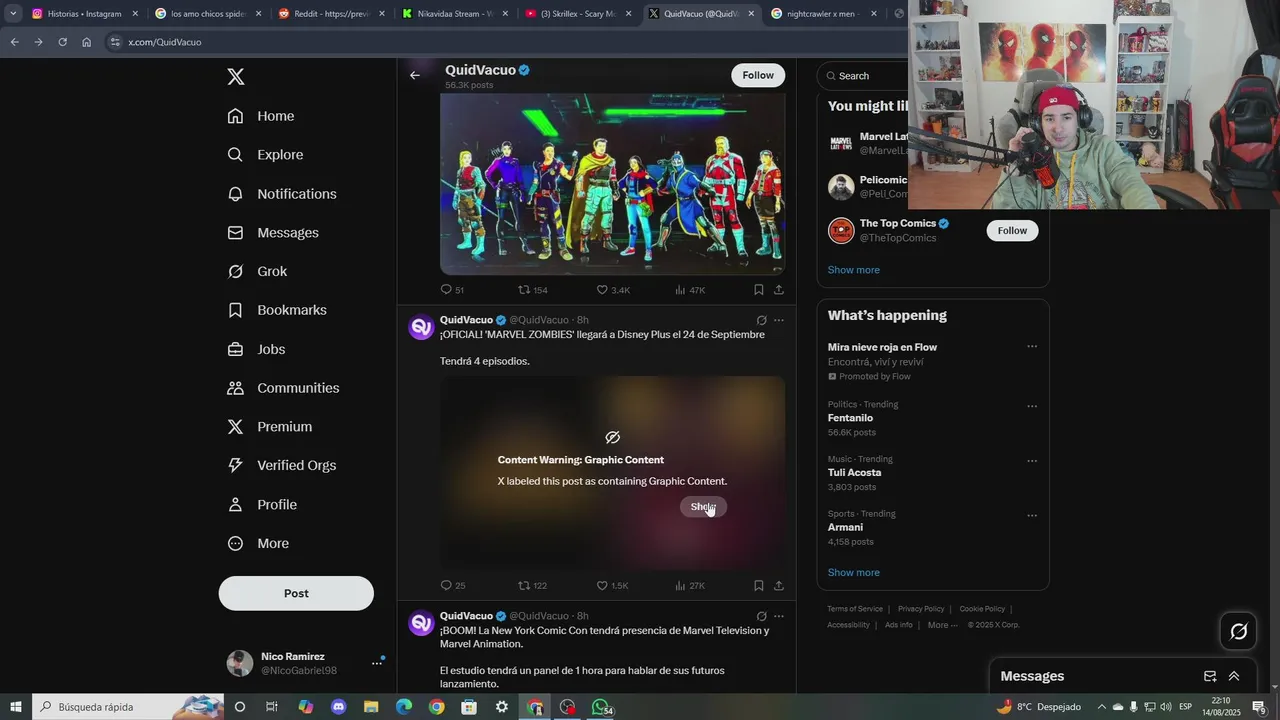Show the hidden graphic content
The image size is (1280, 720).
pyautogui.click(x=703, y=507)
